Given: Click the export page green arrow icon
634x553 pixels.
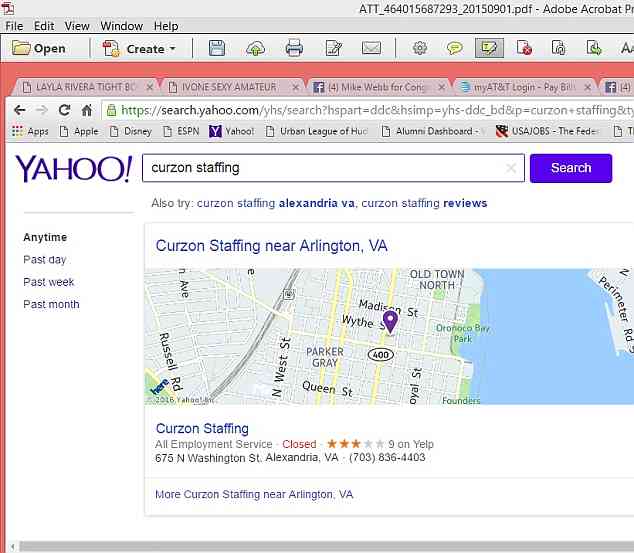Looking at the screenshot, I should point(594,48).
